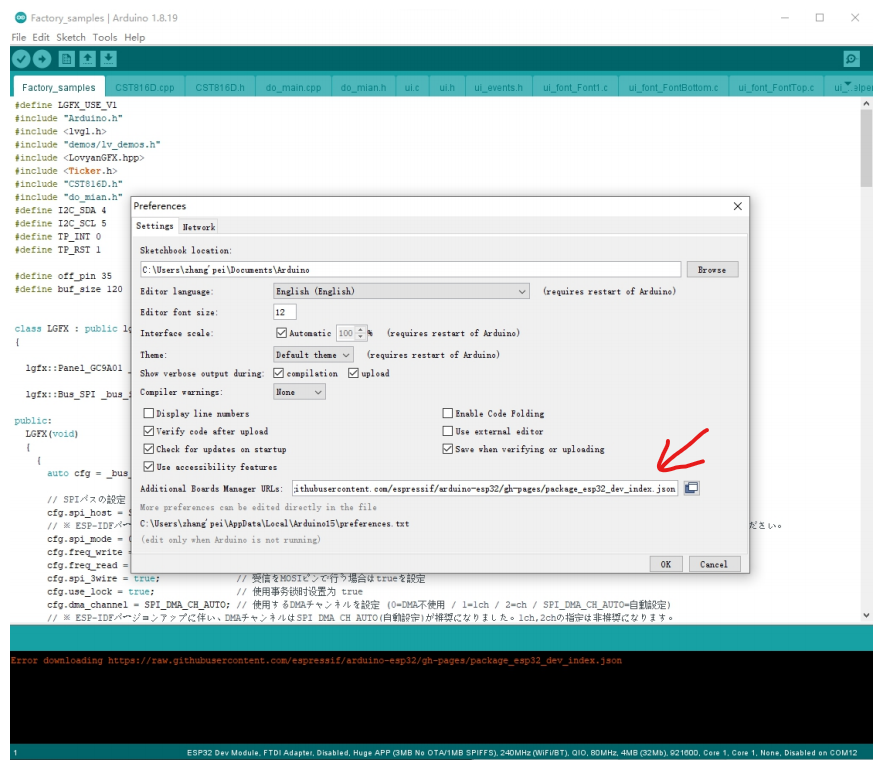This screenshot has height=769, width=880.
Task: Toggle Save when verifying or uploading
Action: coord(447,449)
